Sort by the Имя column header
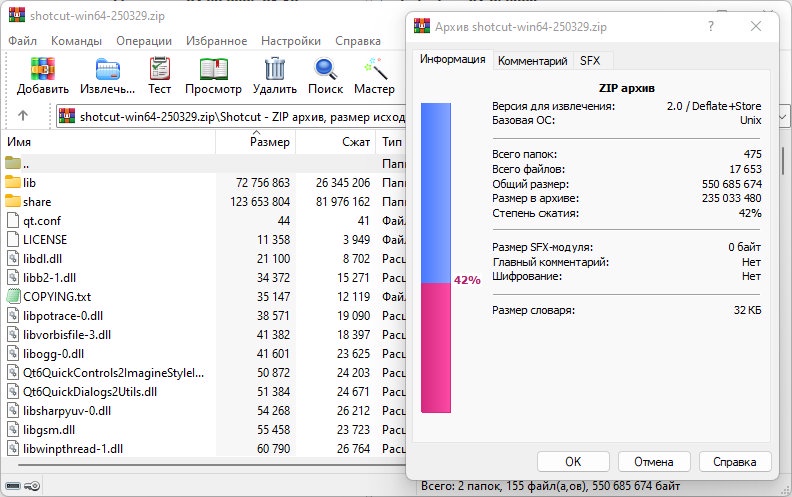Screen dimensions: 792x497 [x=109, y=142]
